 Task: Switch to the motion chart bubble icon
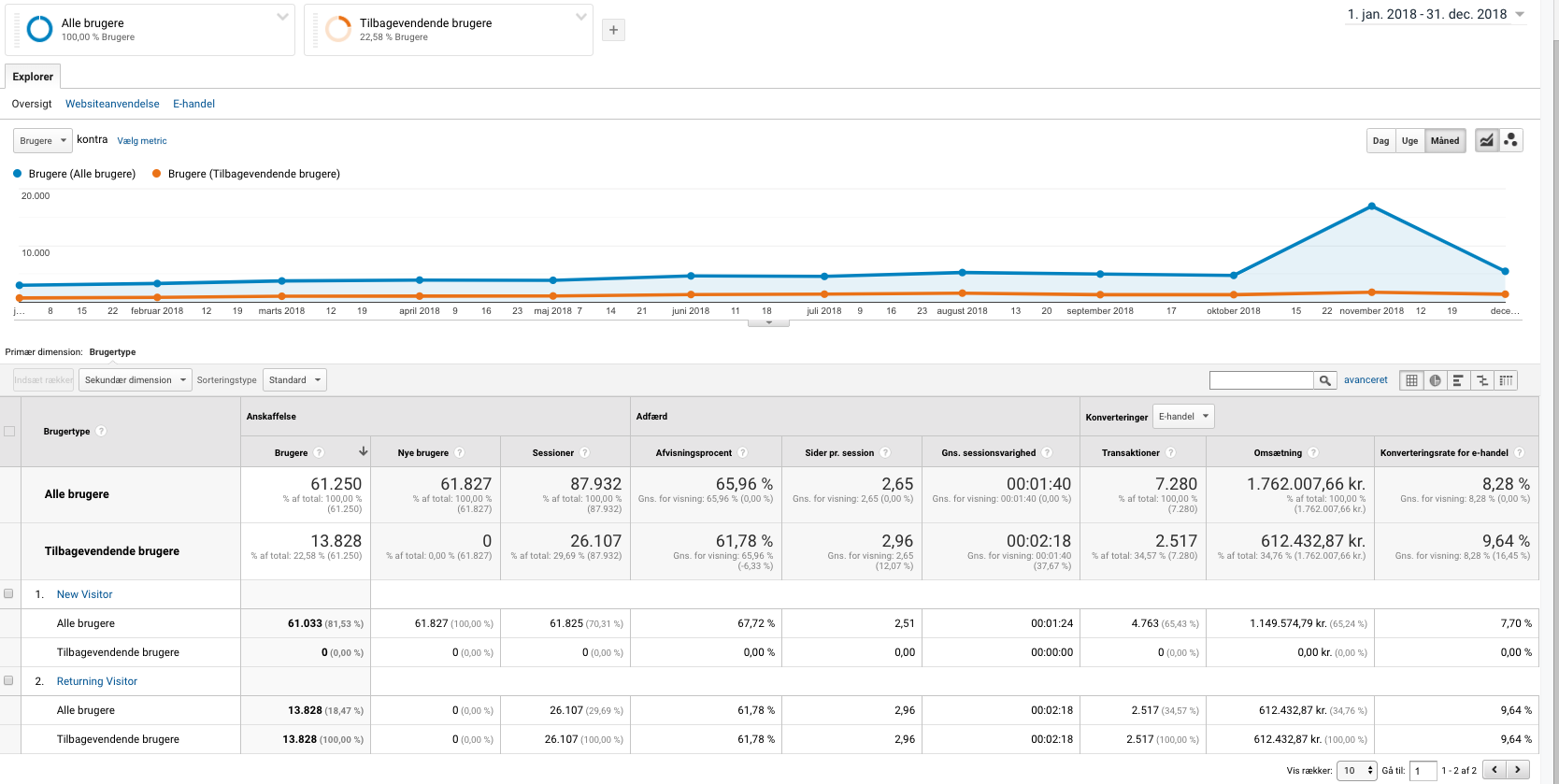pyautogui.click(x=1510, y=140)
